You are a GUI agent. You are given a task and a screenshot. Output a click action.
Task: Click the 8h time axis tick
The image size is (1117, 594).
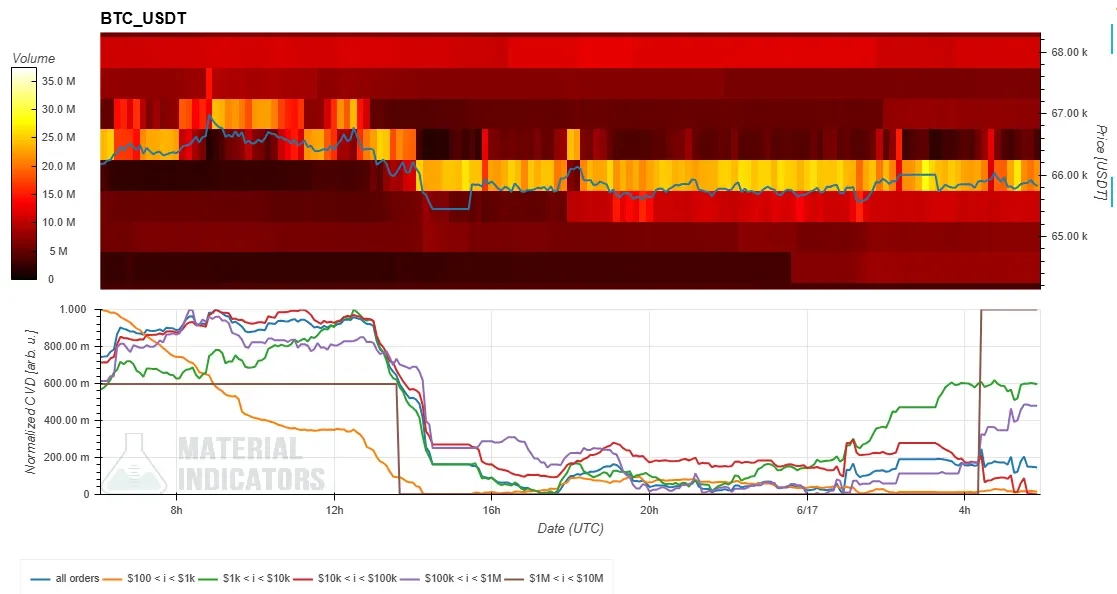(176, 510)
